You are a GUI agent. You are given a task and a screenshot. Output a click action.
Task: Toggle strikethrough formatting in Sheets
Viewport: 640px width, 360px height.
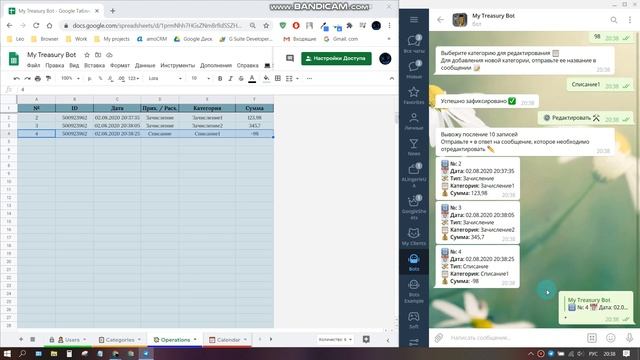click(241, 78)
